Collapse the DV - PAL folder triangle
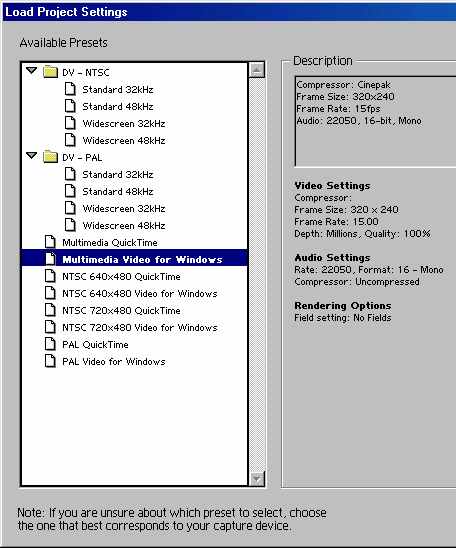 pyautogui.click(x=31, y=156)
